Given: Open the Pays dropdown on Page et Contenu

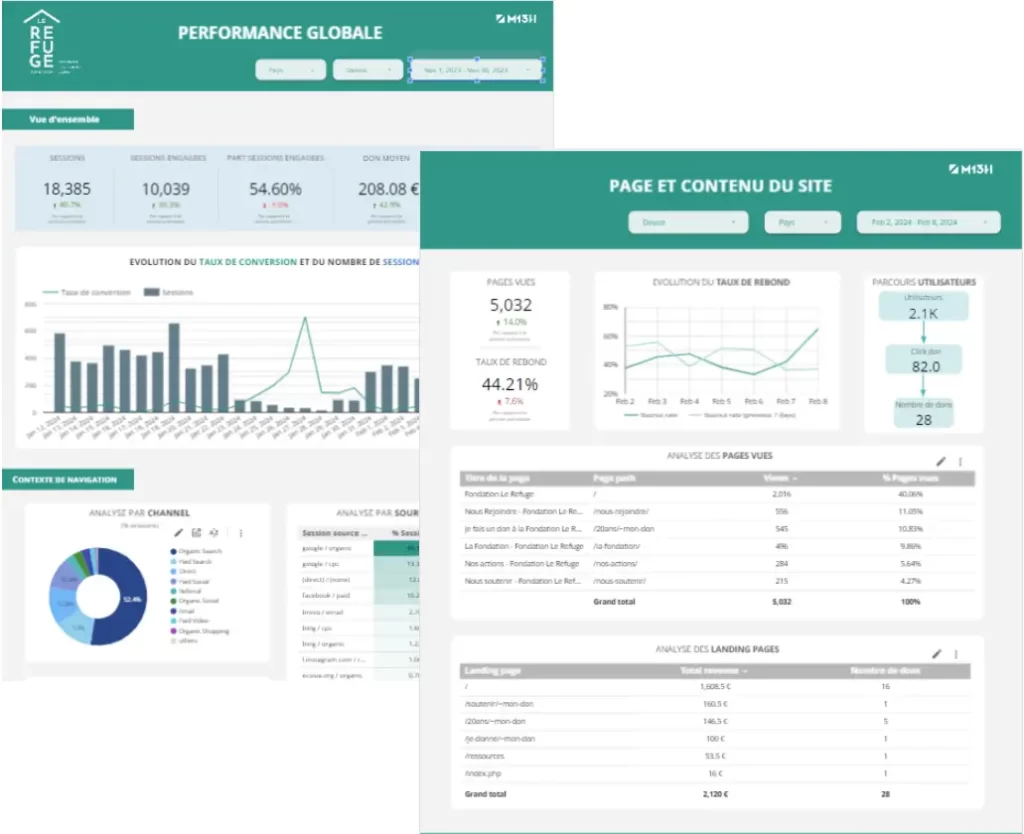Looking at the screenshot, I should [x=801, y=222].
